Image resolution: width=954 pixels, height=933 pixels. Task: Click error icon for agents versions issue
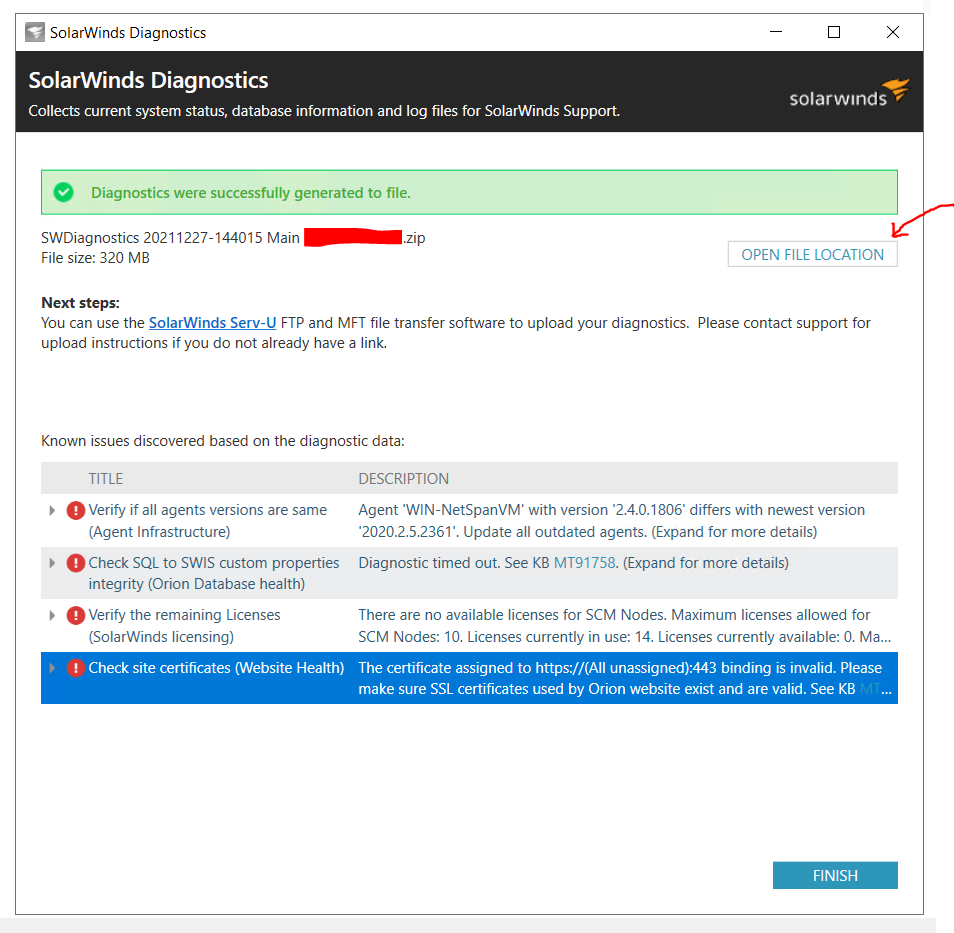tap(75, 511)
